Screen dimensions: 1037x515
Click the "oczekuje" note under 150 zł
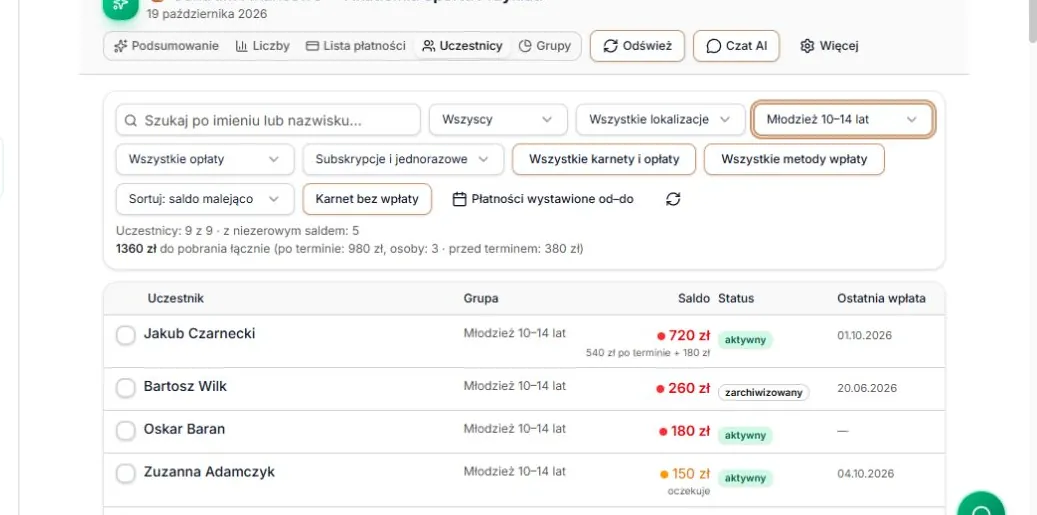[689, 491]
